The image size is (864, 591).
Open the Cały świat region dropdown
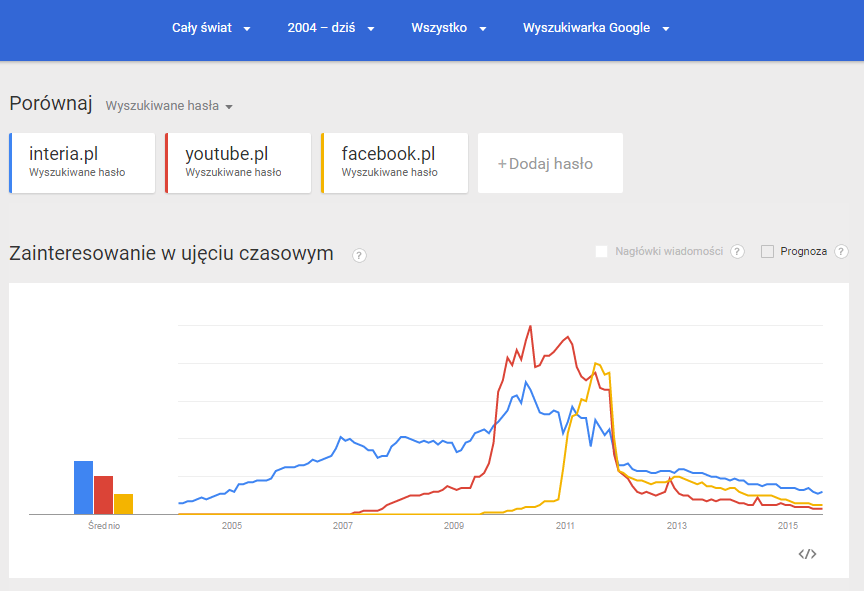tap(211, 28)
